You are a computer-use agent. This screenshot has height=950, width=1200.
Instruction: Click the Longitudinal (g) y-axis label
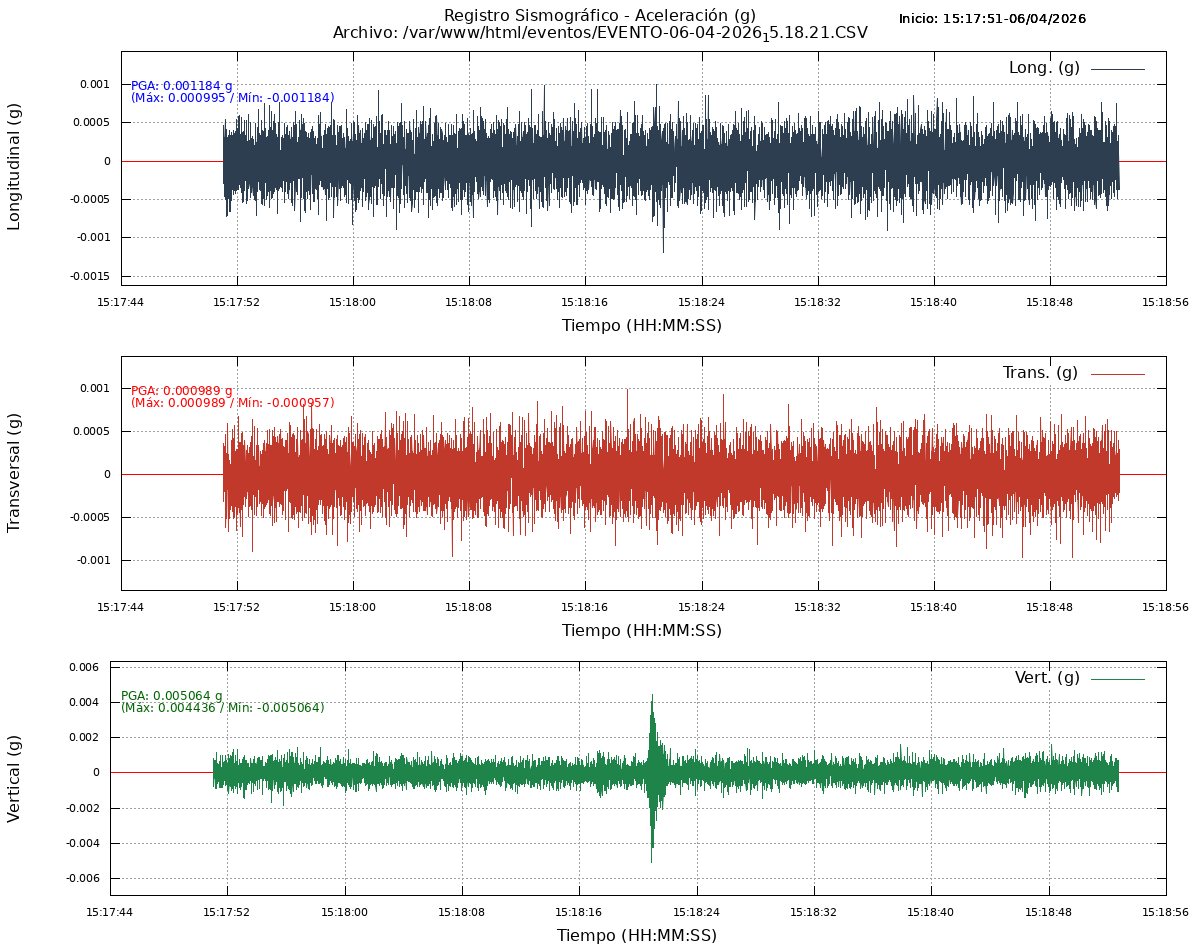[14, 167]
